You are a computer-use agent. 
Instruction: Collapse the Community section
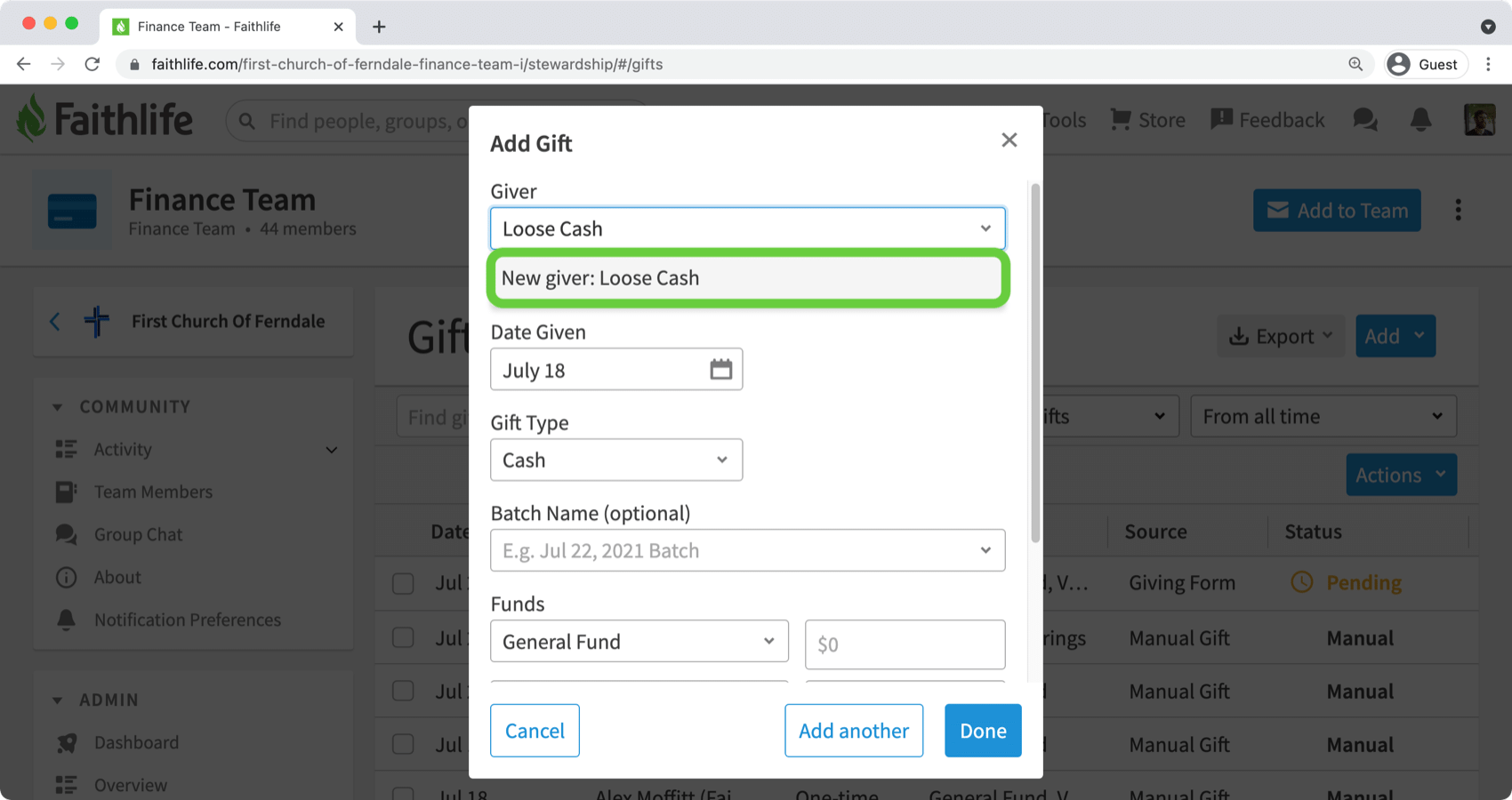click(58, 407)
